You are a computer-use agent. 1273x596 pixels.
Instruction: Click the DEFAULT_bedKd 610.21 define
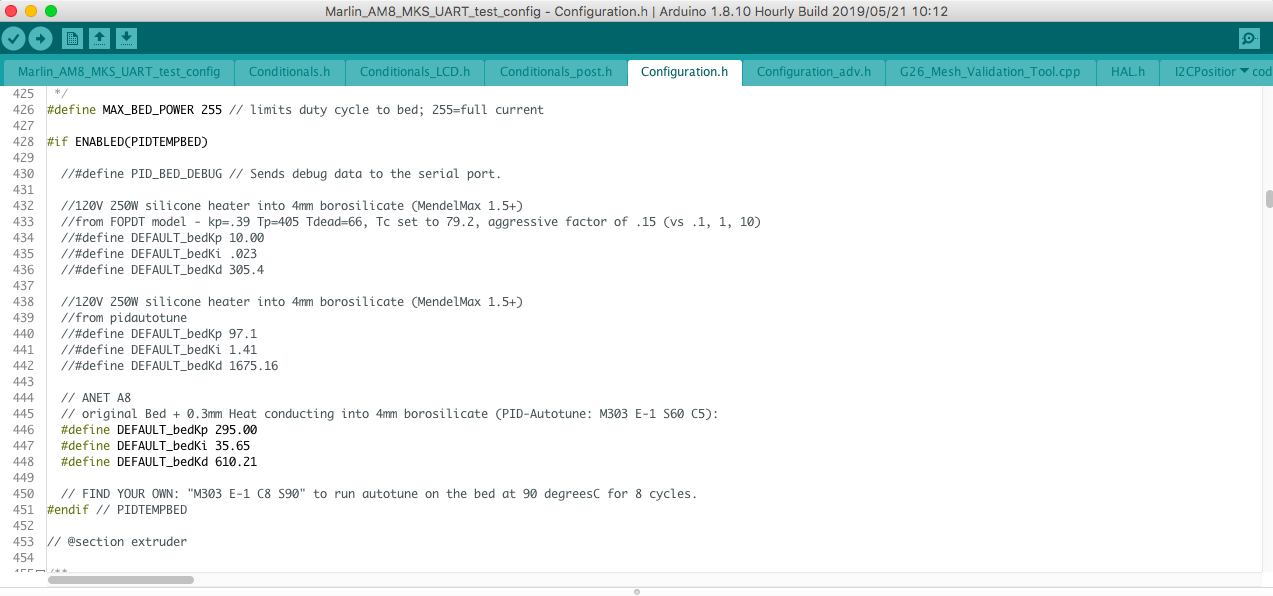click(159, 462)
